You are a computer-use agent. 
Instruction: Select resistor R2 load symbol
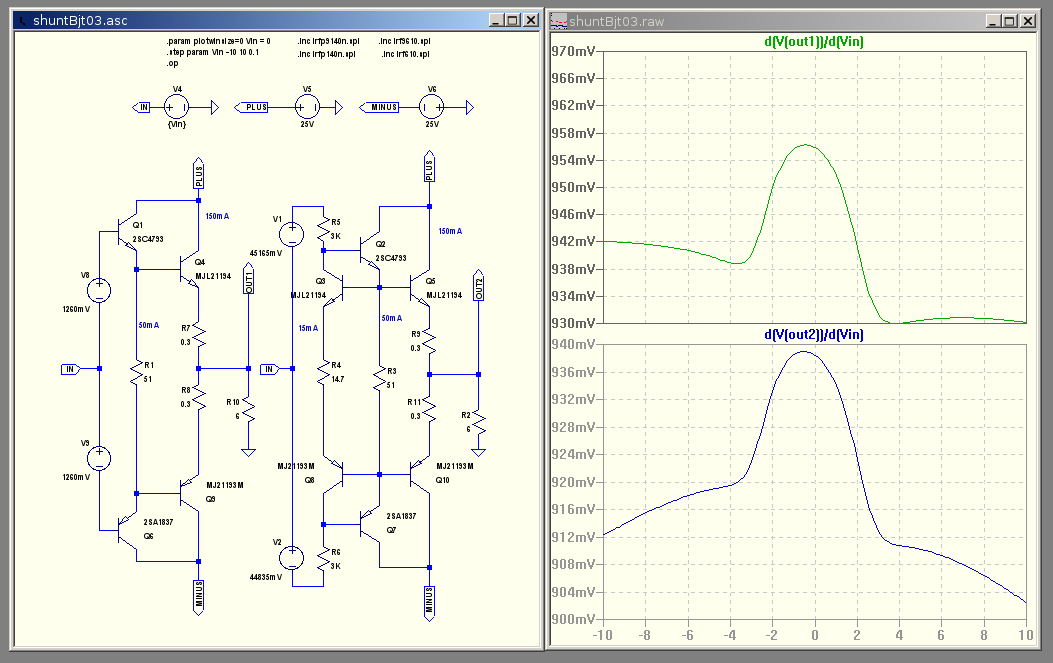coord(479,421)
